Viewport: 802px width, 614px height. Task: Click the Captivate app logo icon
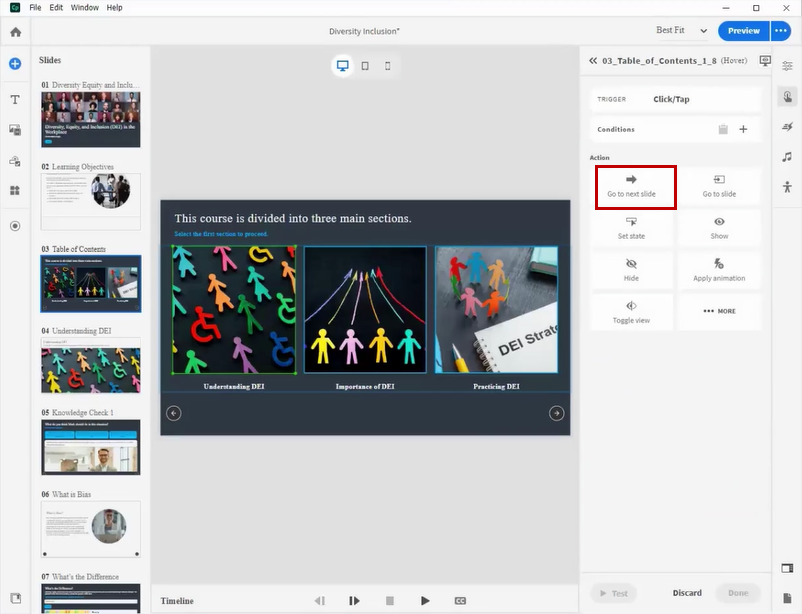(x=15, y=7)
